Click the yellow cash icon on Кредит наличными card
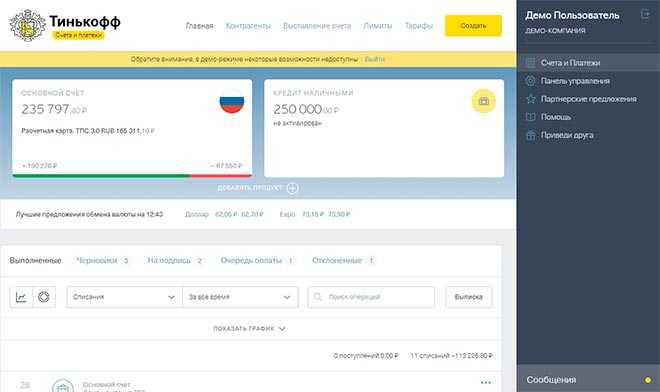The width and height of the screenshot is (660, 392). point(484,101)
